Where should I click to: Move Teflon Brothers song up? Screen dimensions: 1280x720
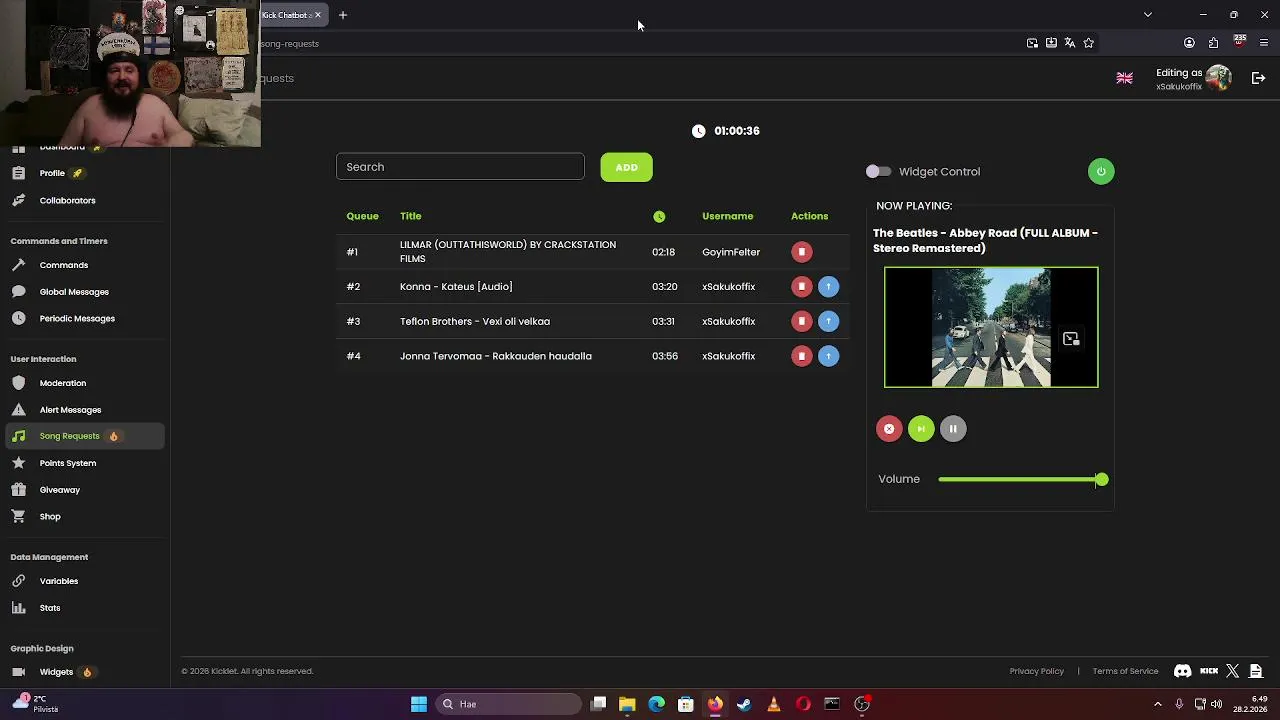[x=828, y=321]
